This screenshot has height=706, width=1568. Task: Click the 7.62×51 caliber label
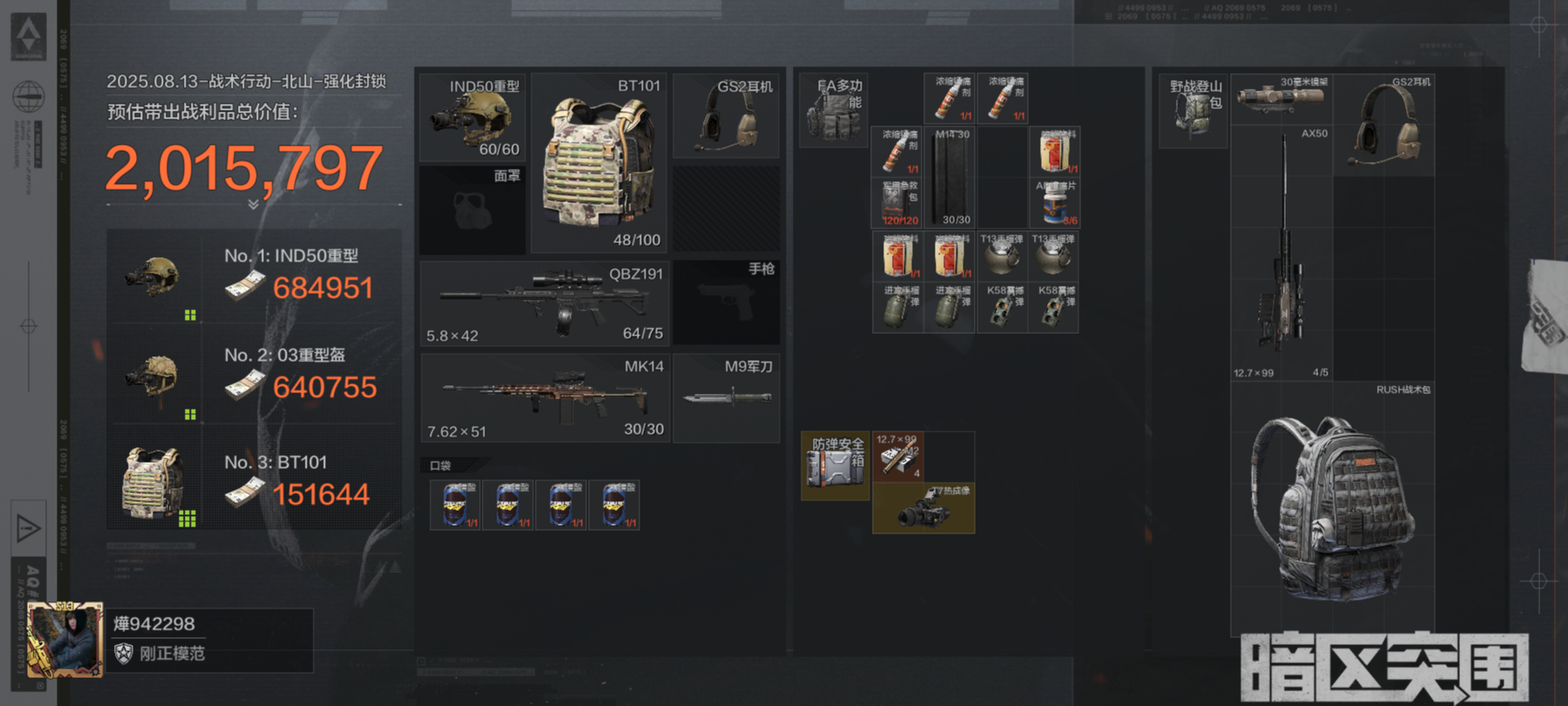coord(456,431)
